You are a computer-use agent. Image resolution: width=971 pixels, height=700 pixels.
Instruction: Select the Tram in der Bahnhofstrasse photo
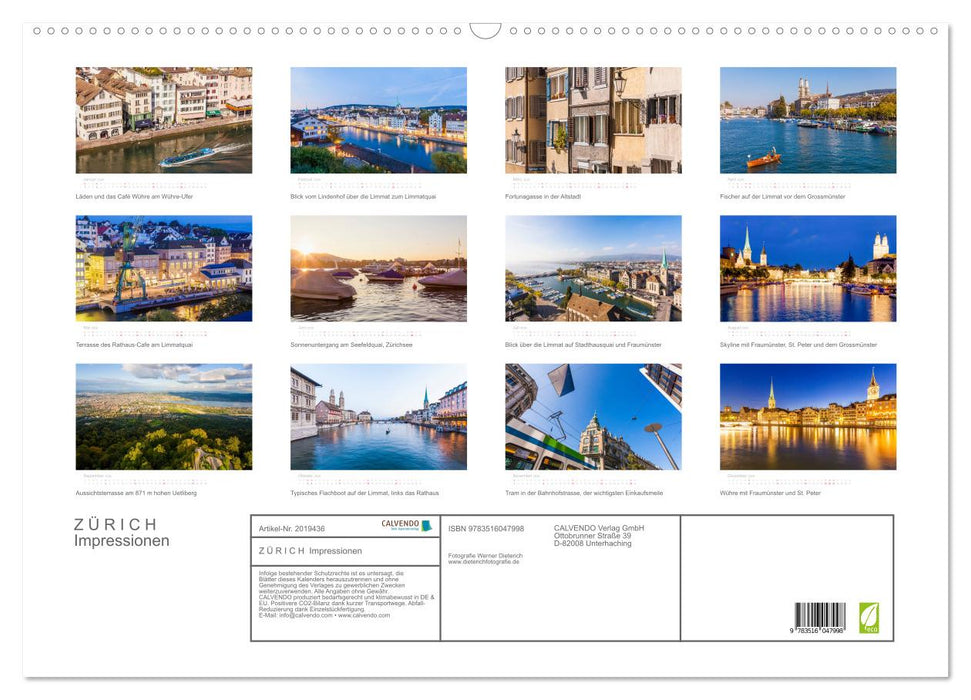click(x=592, y=416)
